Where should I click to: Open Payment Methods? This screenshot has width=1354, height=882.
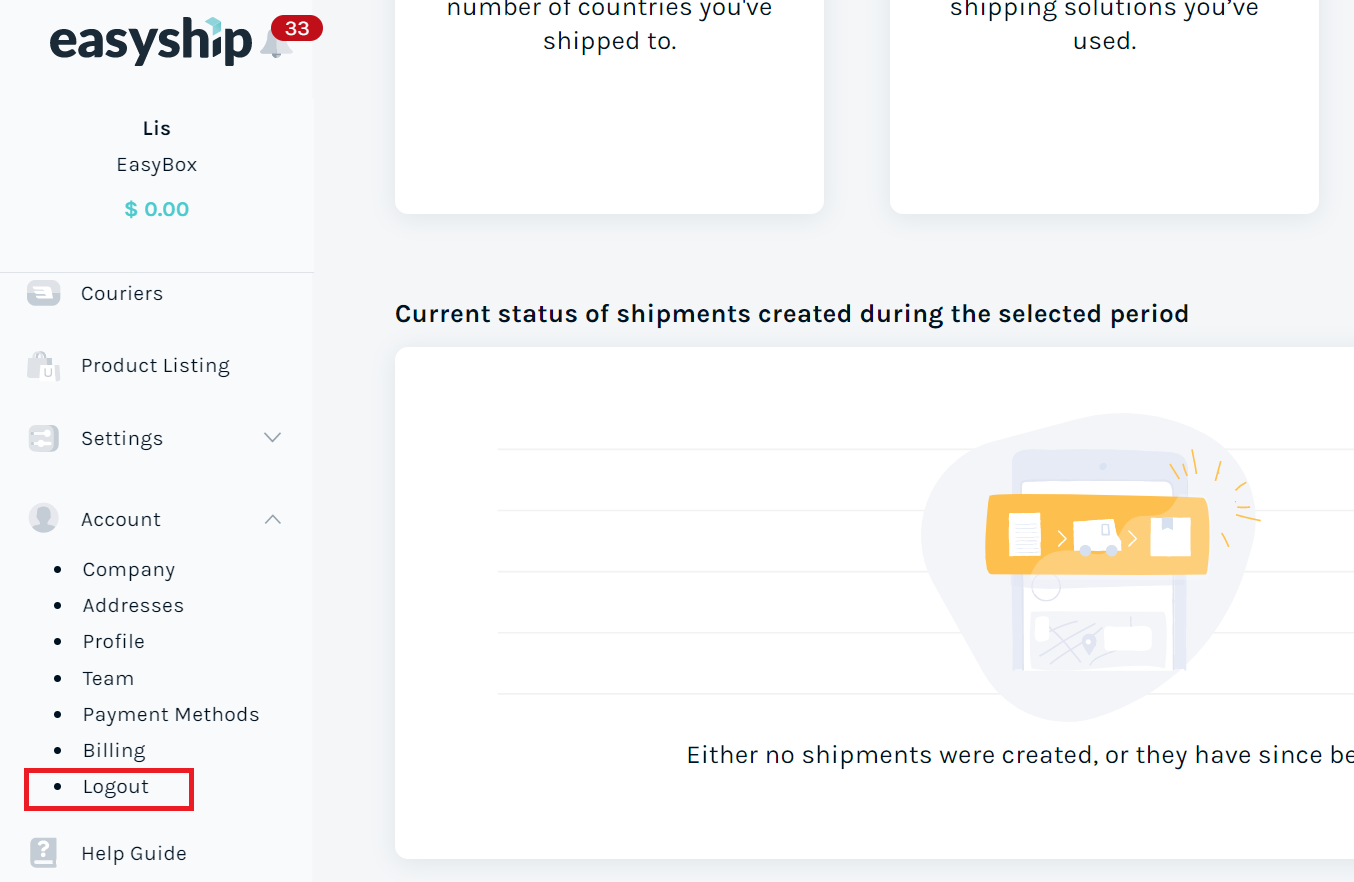tap(170, 714)
